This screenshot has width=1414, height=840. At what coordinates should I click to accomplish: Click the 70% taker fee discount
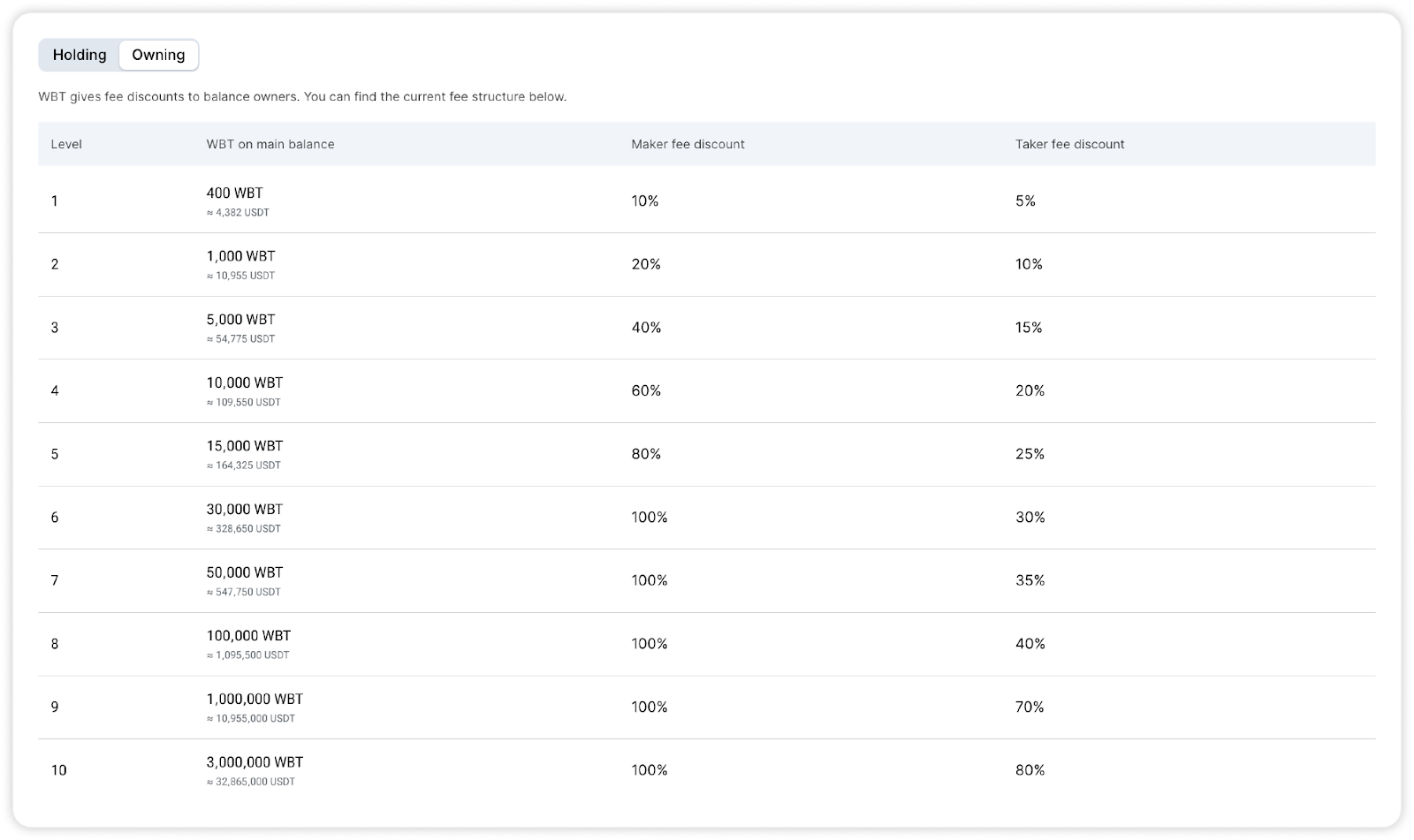(x=1030, y=707)
